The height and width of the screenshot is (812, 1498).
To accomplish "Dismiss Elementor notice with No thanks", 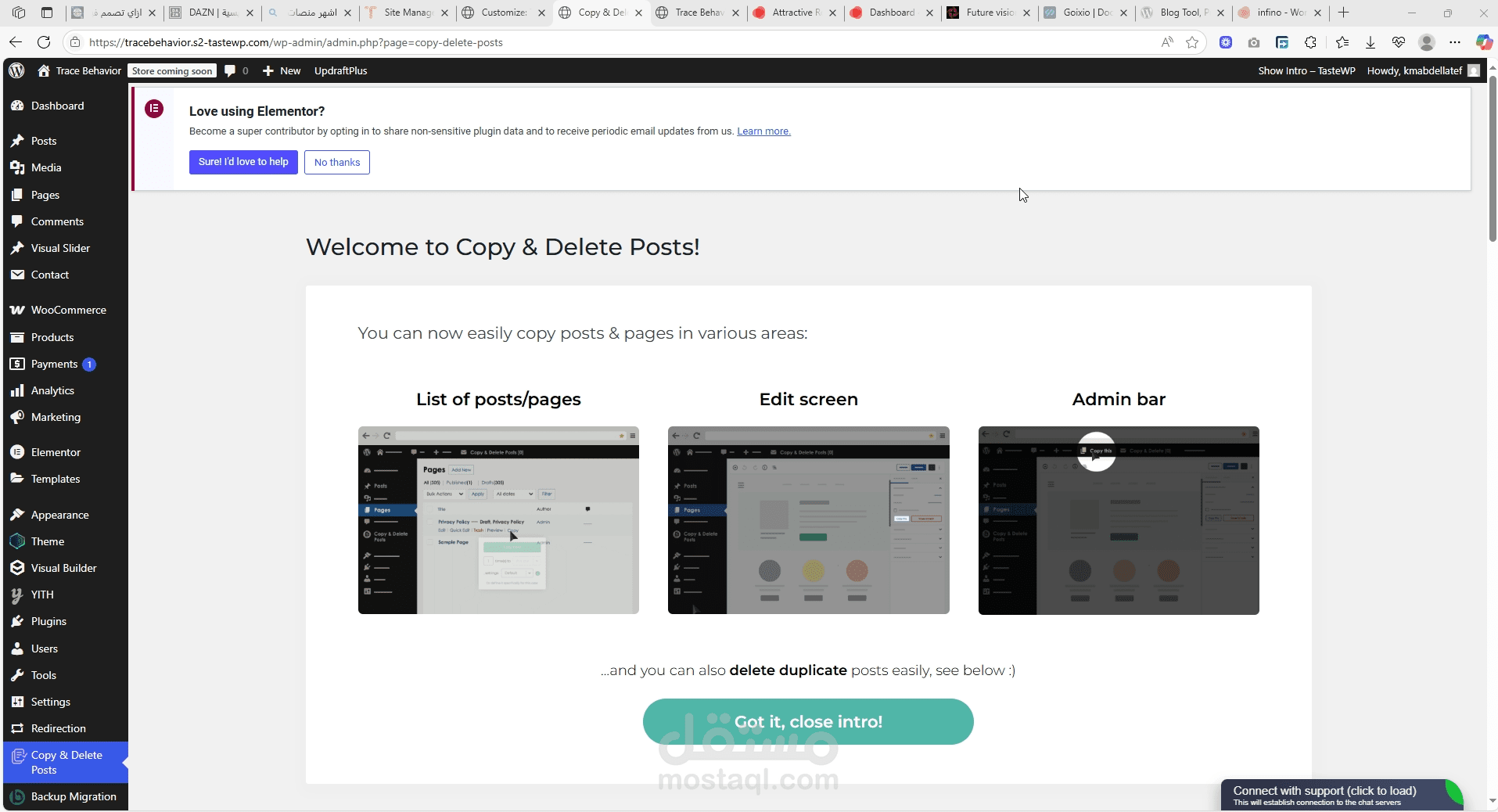I will tap(337, 162).
